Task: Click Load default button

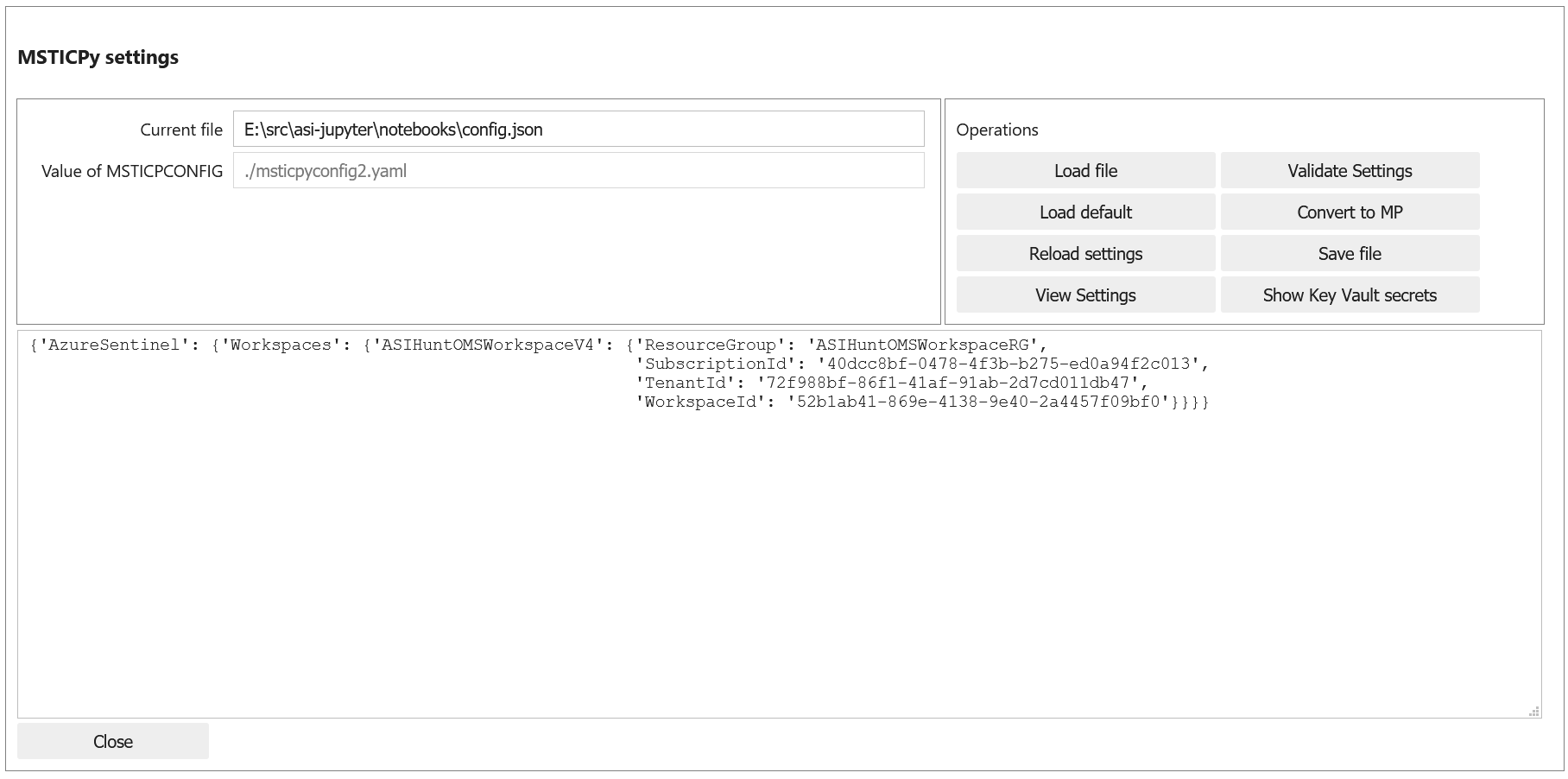Action: 1085,212
